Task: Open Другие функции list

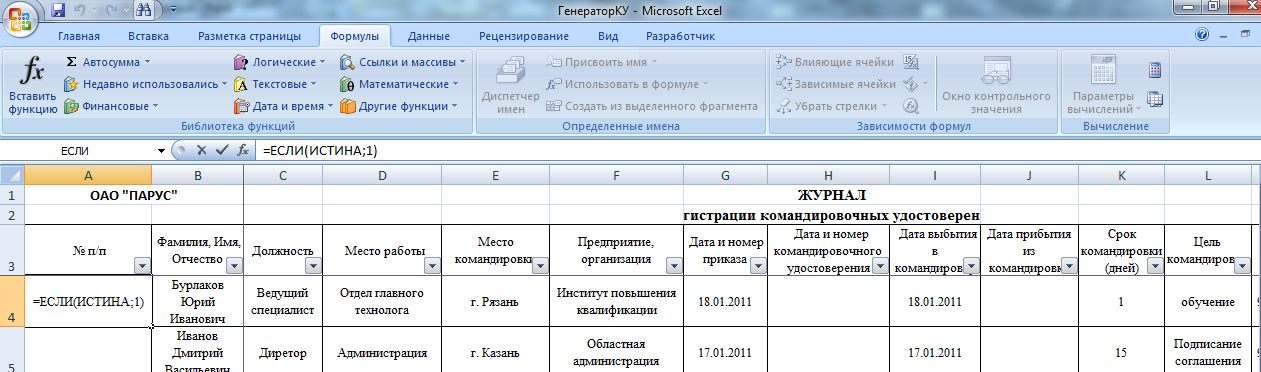Action: click(x=398, y=106)
